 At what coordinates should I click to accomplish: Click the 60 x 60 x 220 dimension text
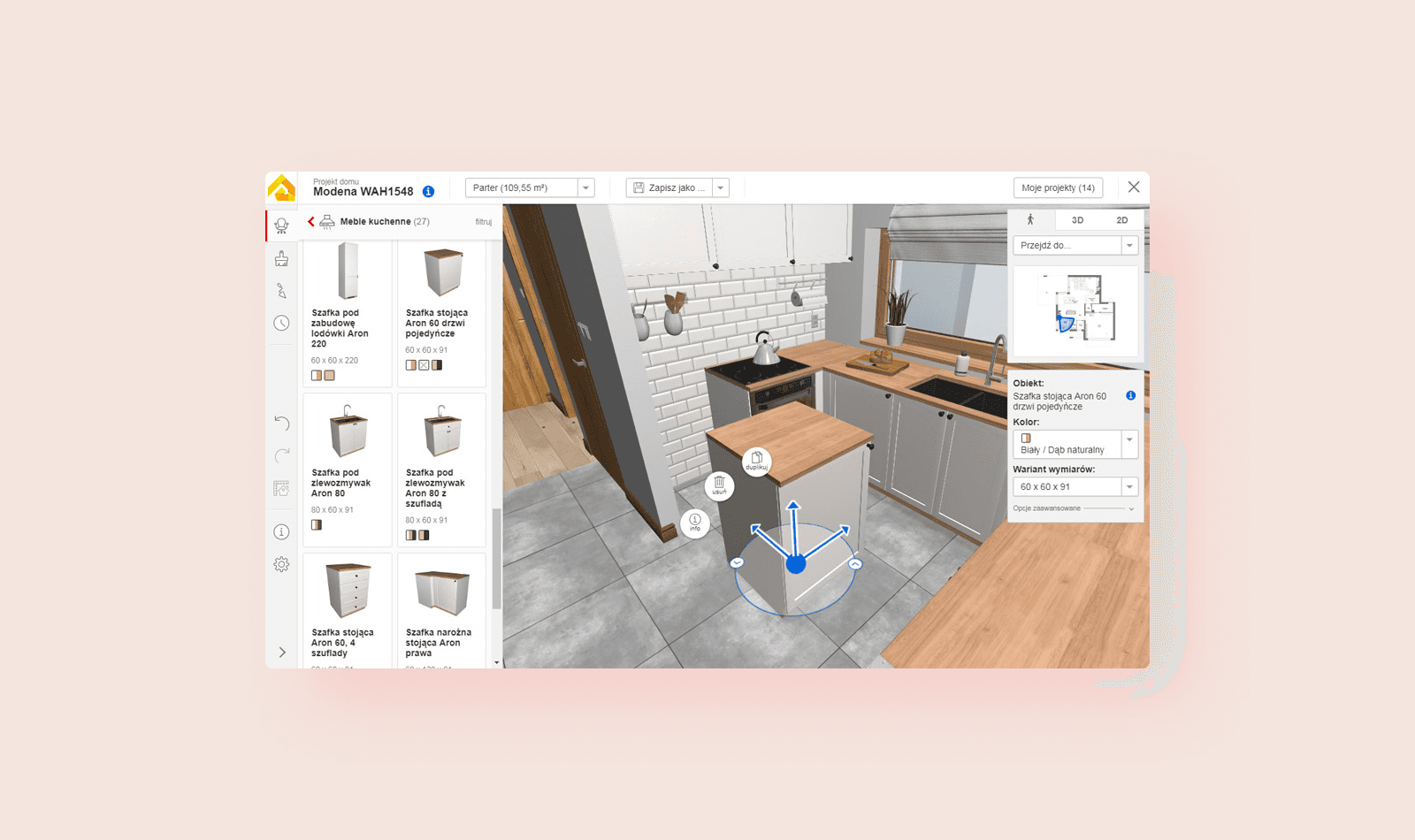[x=334, y=361]
